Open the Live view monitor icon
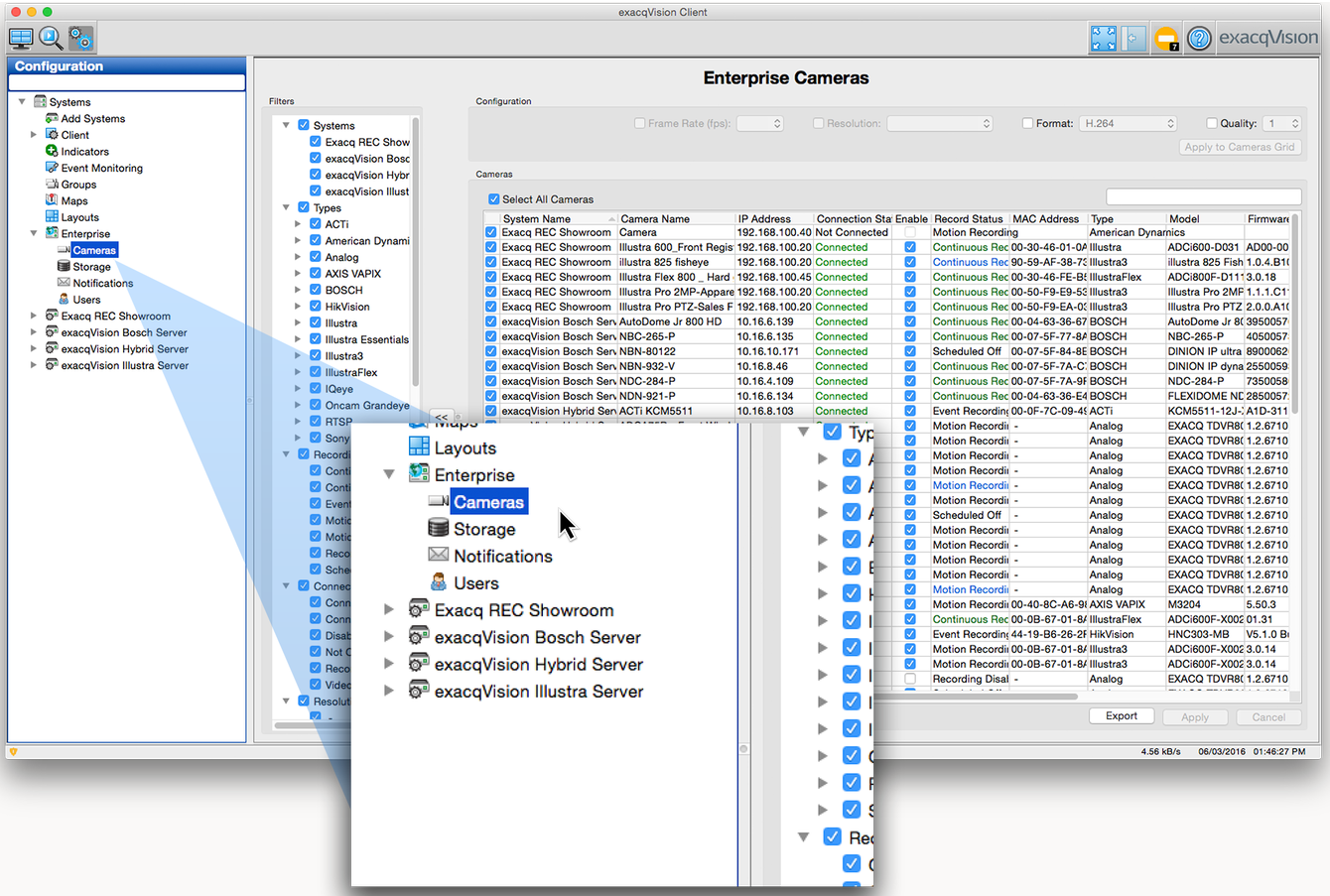 click(21, 39)
